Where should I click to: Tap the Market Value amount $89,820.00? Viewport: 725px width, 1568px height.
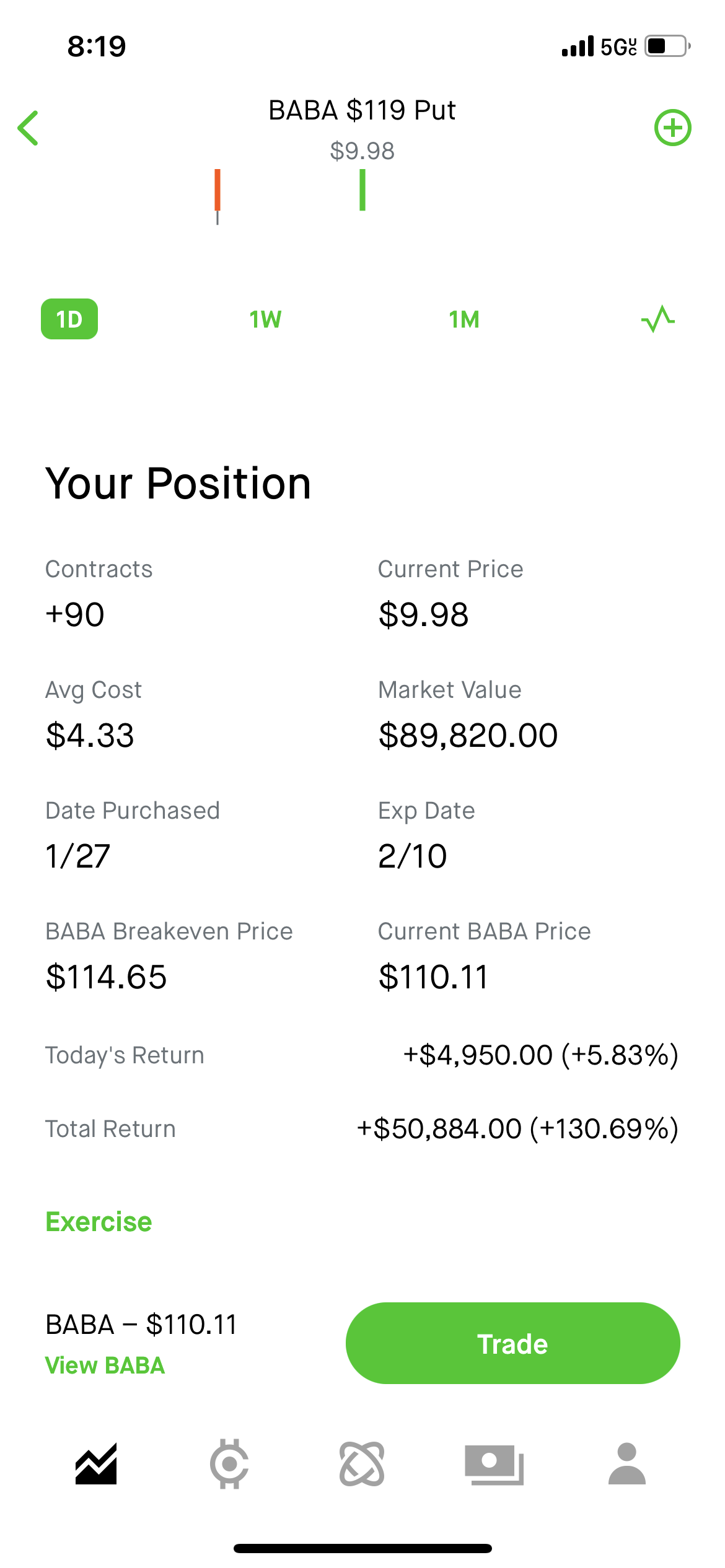coord(468,735)
